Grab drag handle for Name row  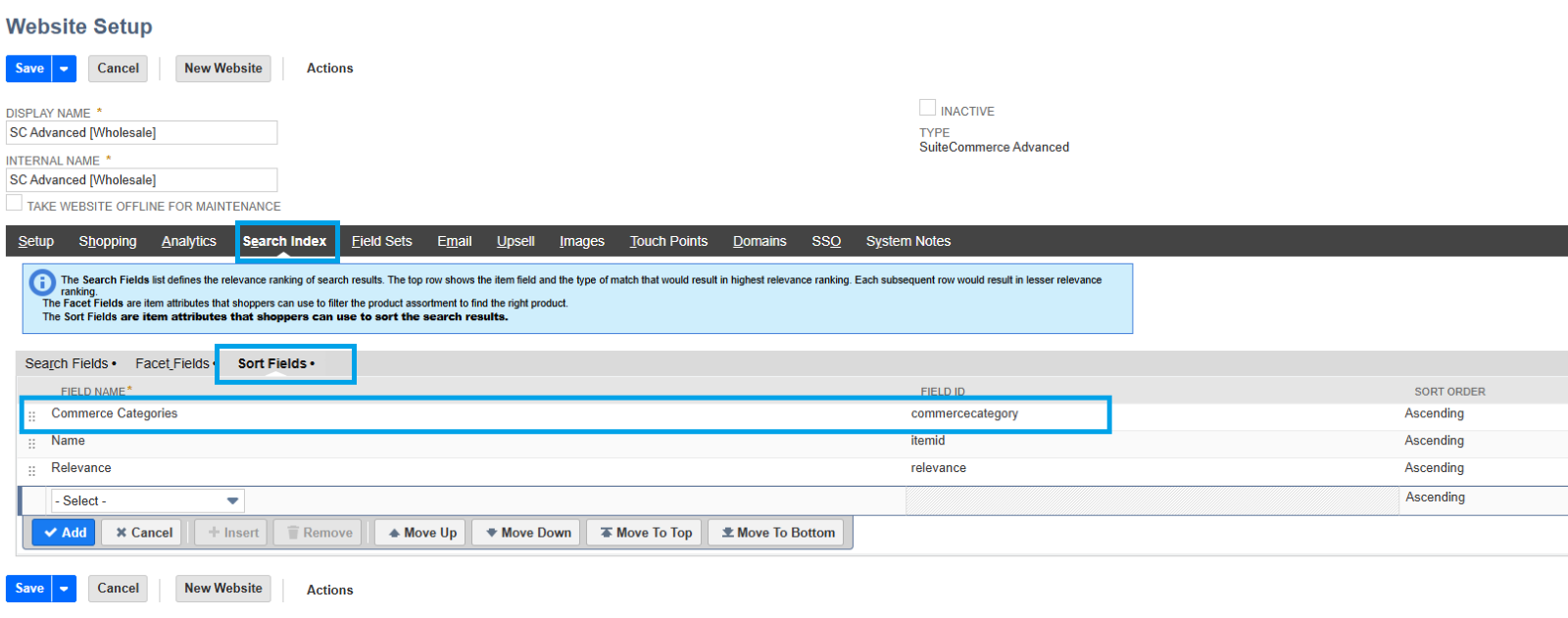31,444
